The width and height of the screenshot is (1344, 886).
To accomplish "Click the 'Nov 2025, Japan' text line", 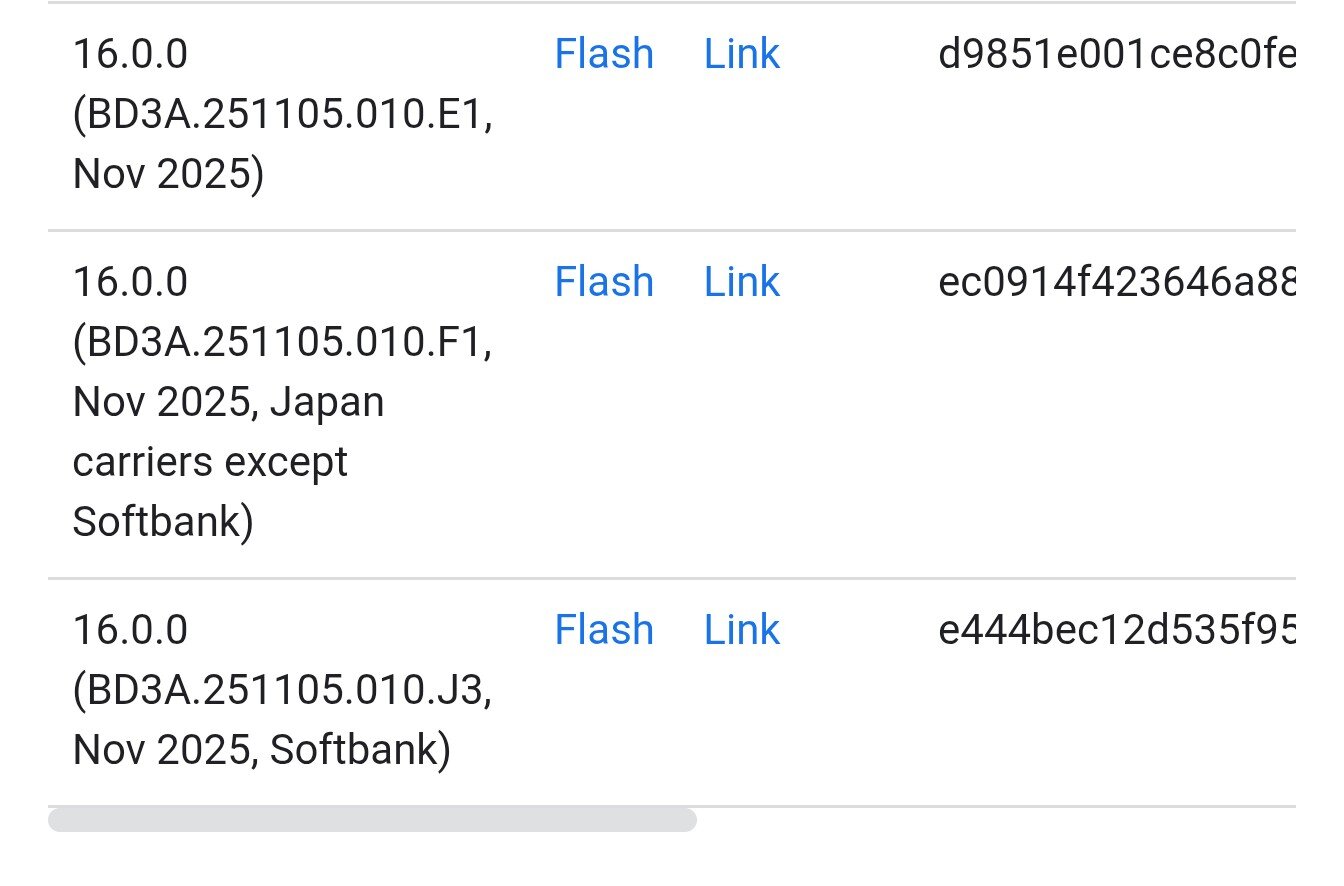I will point(228,402).
